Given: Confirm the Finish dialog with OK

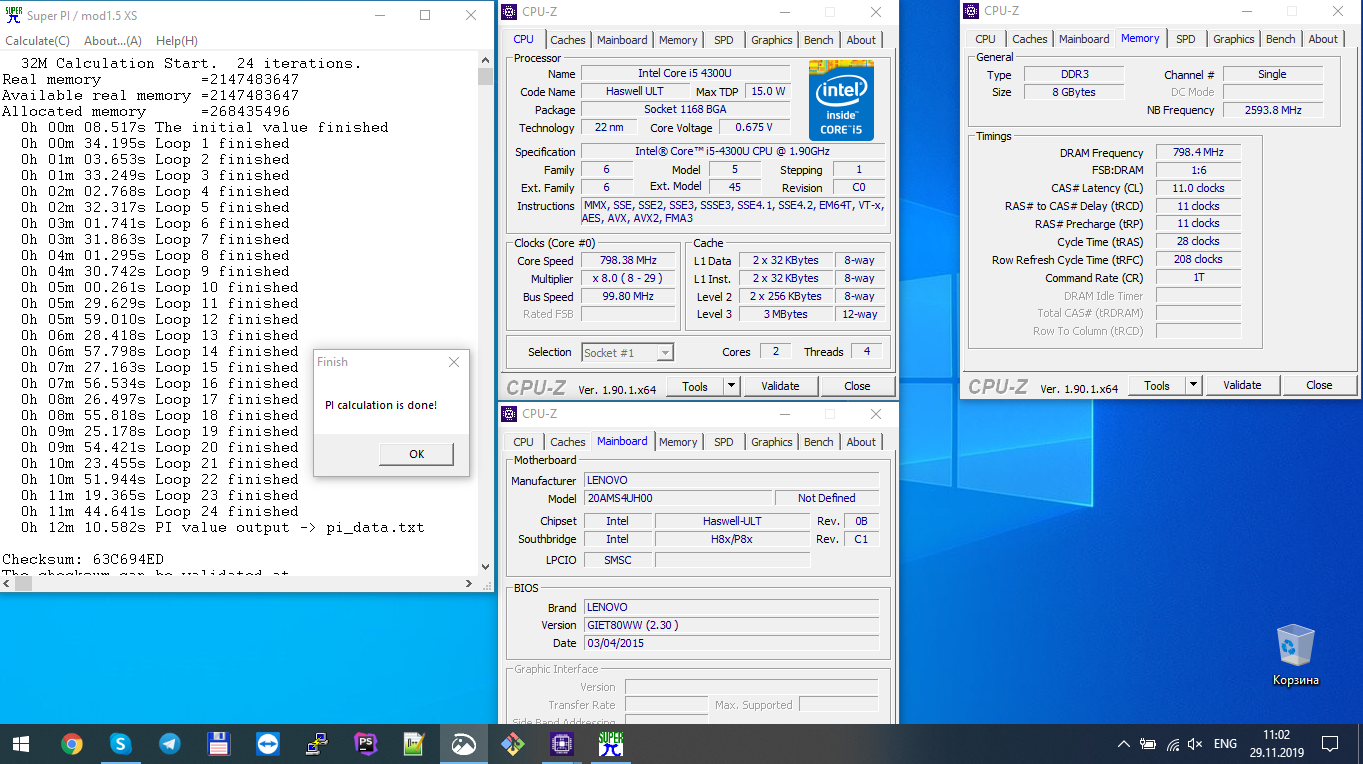Looking at the screenshot, I should 417,454.
